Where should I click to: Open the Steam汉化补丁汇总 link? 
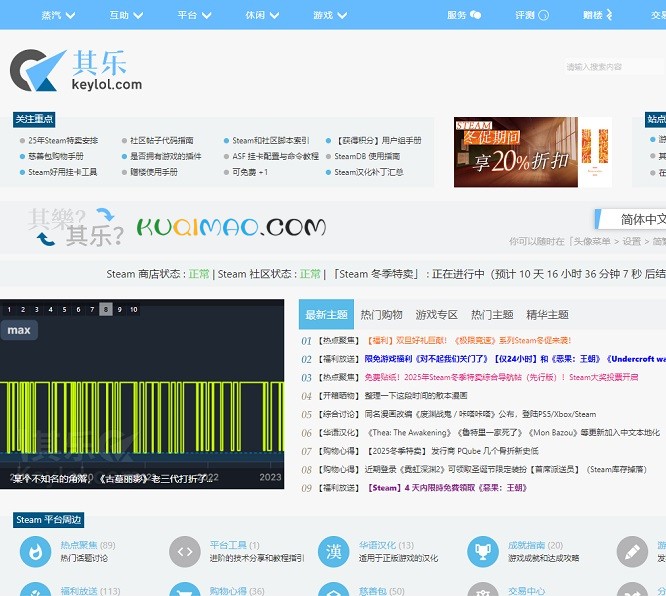[x=369, y=172]
